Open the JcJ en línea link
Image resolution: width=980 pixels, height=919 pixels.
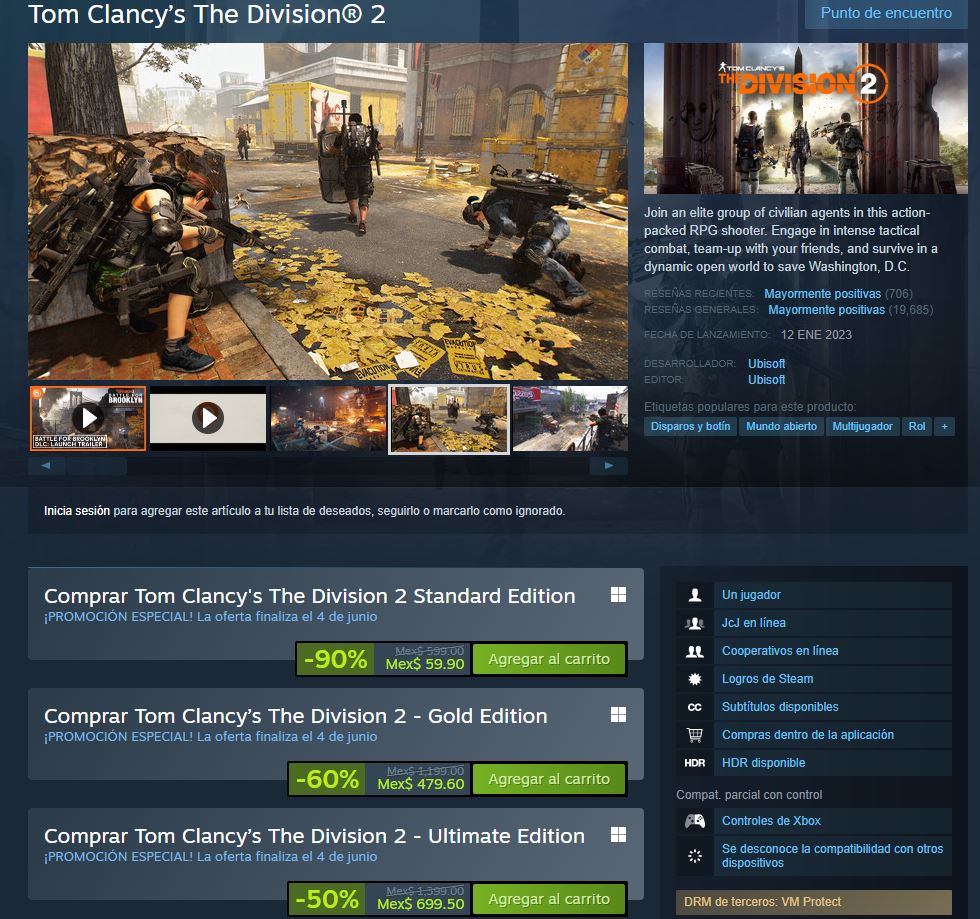(x=754, y=623)
